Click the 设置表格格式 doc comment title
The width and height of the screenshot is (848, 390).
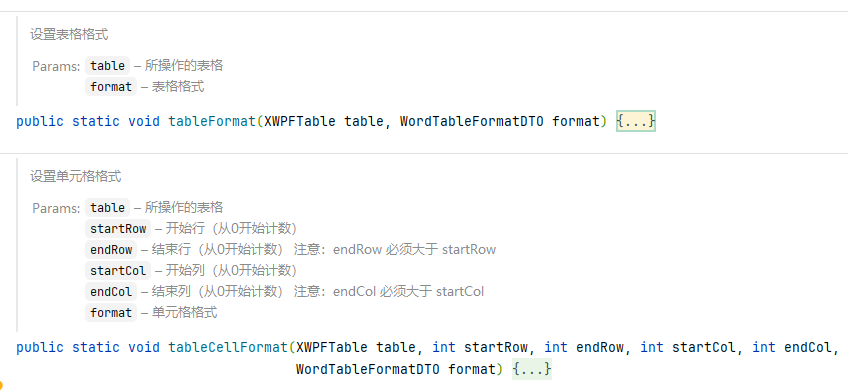click(x=69, y=35)
